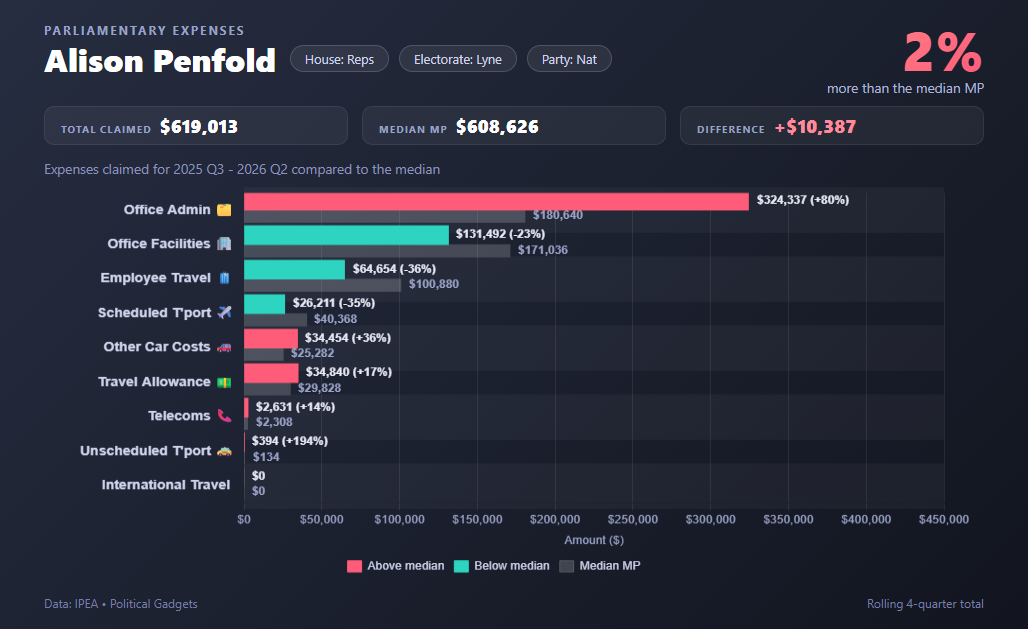Click the Scheduled T'port airplane icon
Viewport: 1028px width, 629px height.
click(224, 312)
